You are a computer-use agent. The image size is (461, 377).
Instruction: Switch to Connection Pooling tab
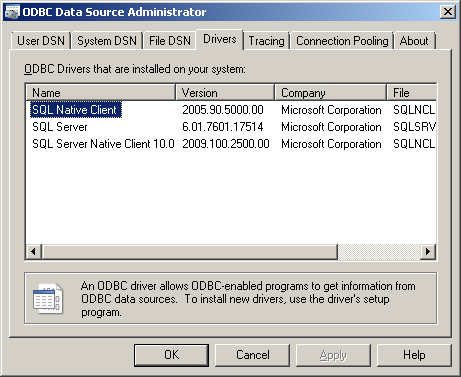(x=342, y=41)
